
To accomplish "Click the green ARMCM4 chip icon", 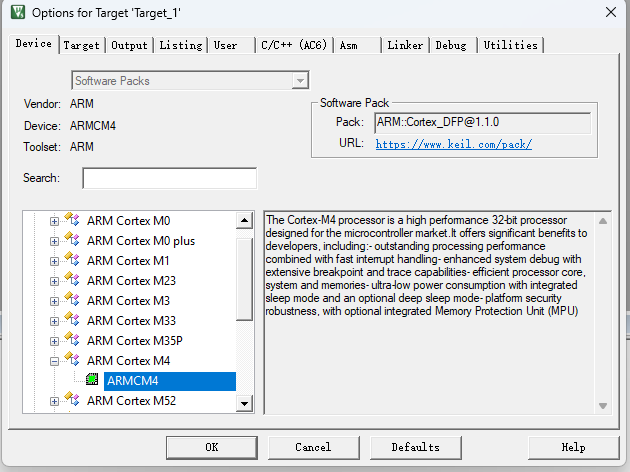I will tap(92, 379).
